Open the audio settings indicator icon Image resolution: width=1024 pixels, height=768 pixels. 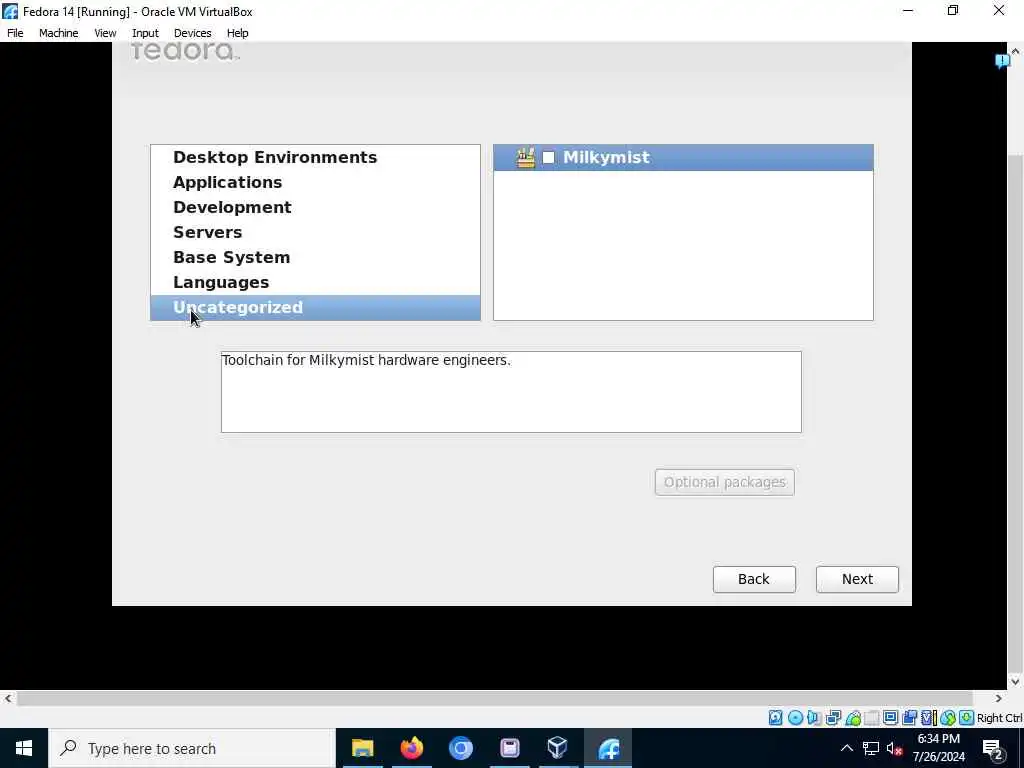coord(814,718)
